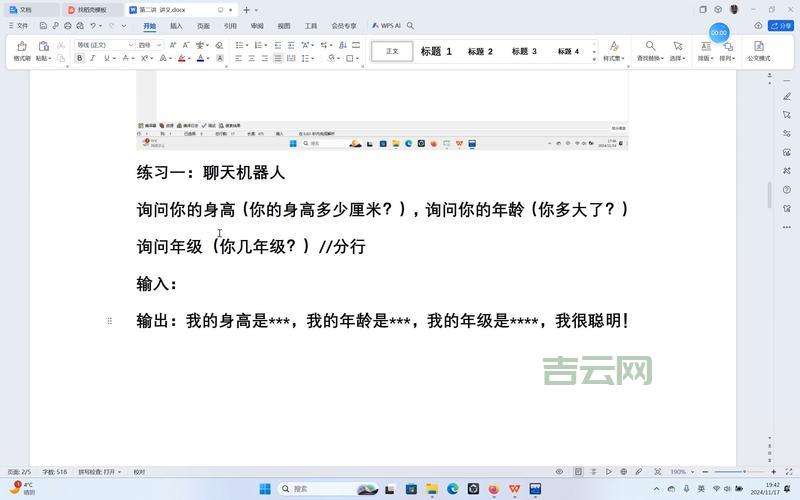Viewport: 800px width, 500px height.
Task: Switch to the Review (审阅) tab
Action: tap(257, 26)
